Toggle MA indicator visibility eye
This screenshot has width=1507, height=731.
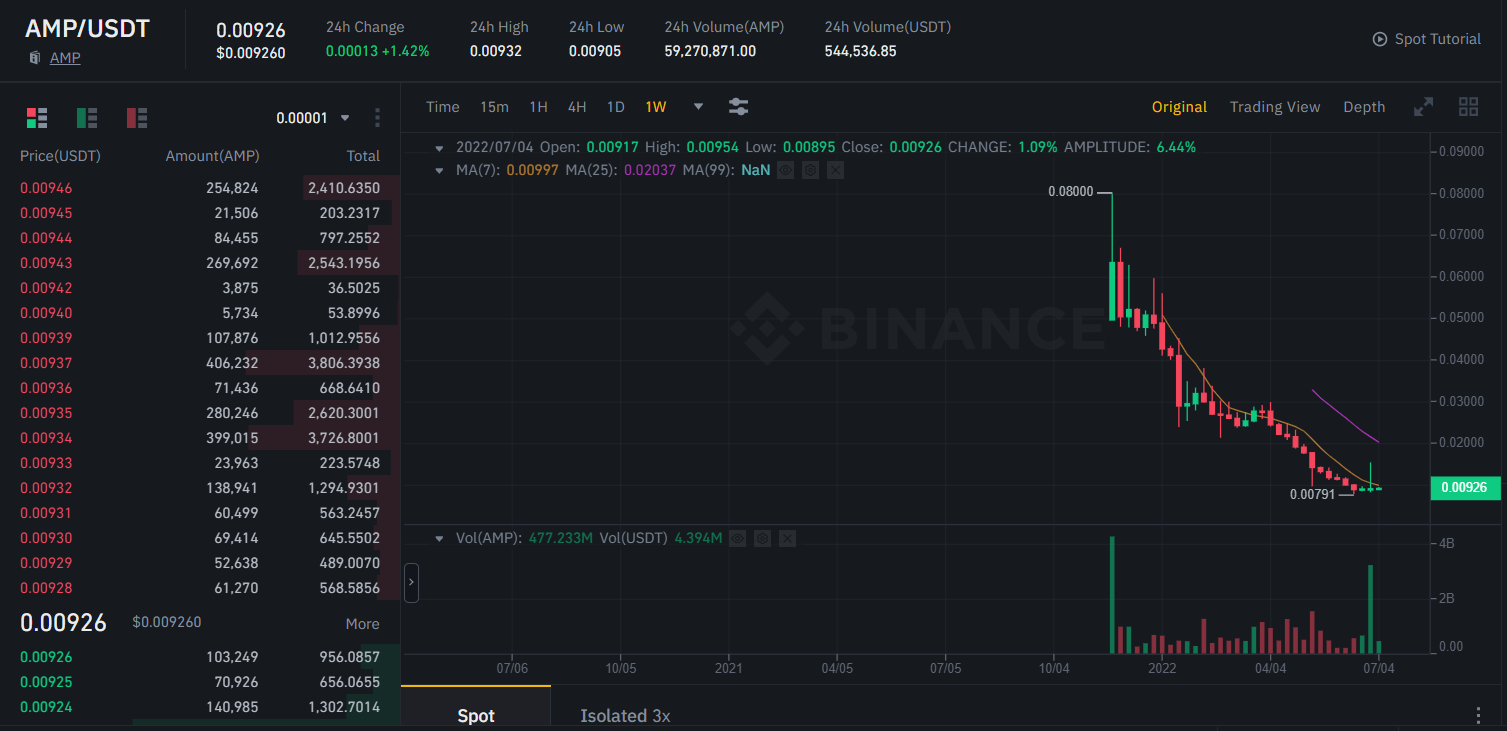point(786,171)
